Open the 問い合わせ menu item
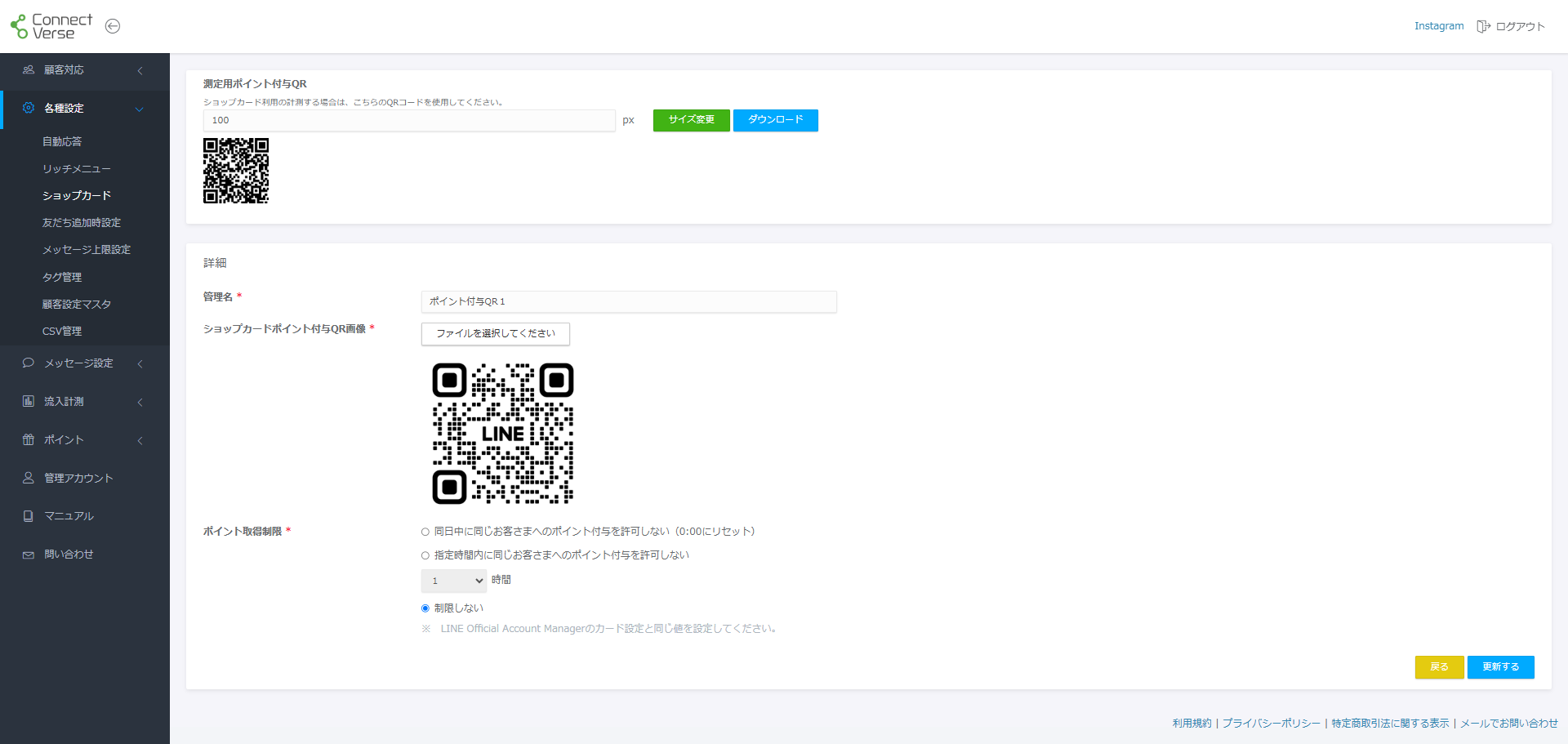The height and width of the screenshot is (744, 1568). tap(69, 555)
